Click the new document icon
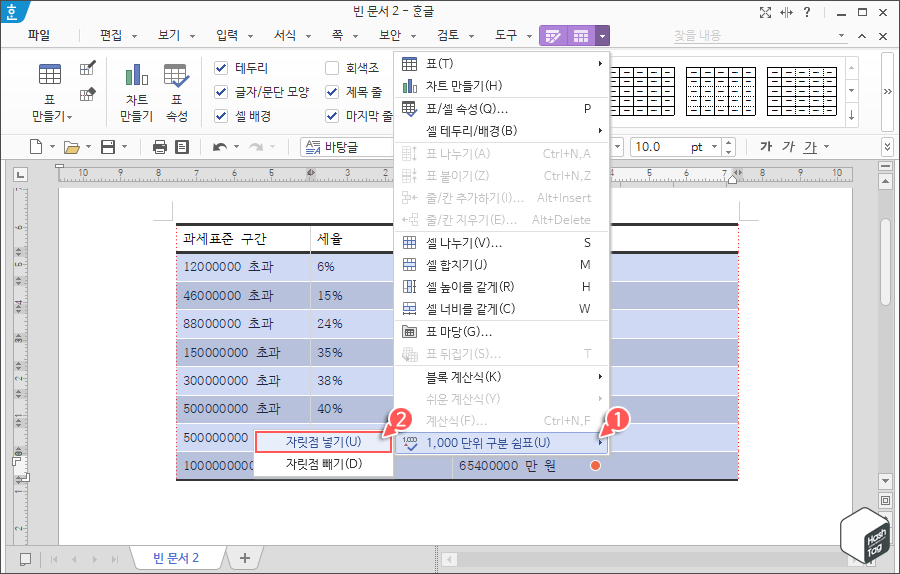The image size is (900, 574). (x=36, y=147)
